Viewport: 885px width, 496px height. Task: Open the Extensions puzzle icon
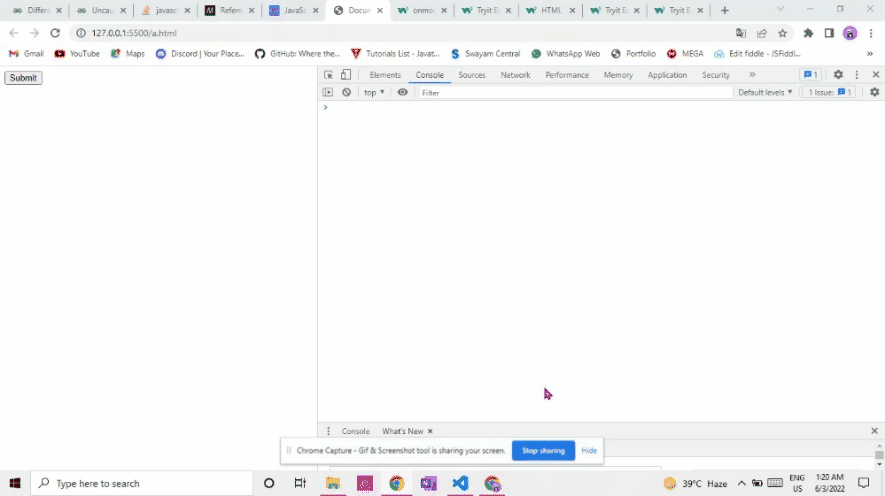tap(808, 33)
